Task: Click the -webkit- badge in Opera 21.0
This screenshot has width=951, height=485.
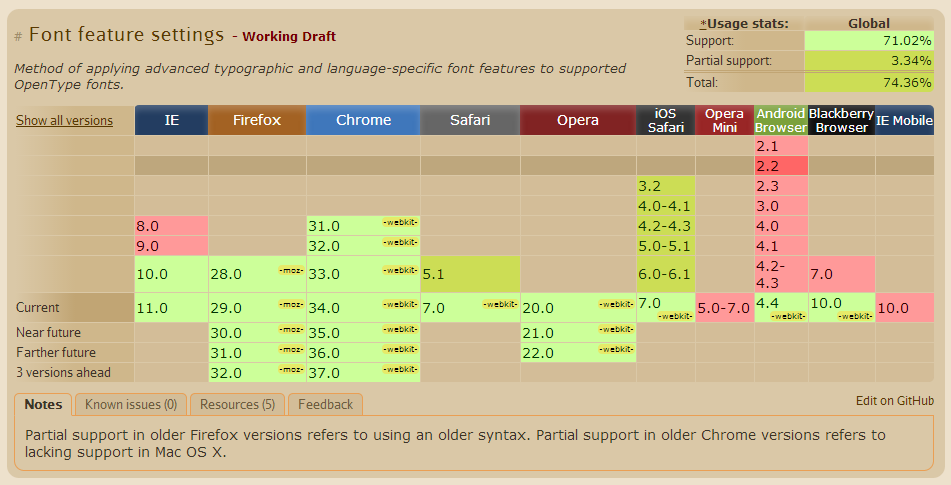Action: 616,329
